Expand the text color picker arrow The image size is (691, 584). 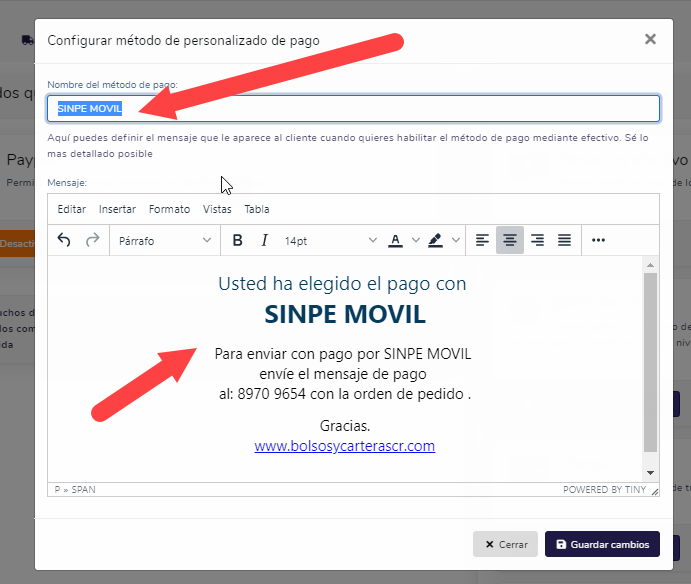[x=416, y=240]
